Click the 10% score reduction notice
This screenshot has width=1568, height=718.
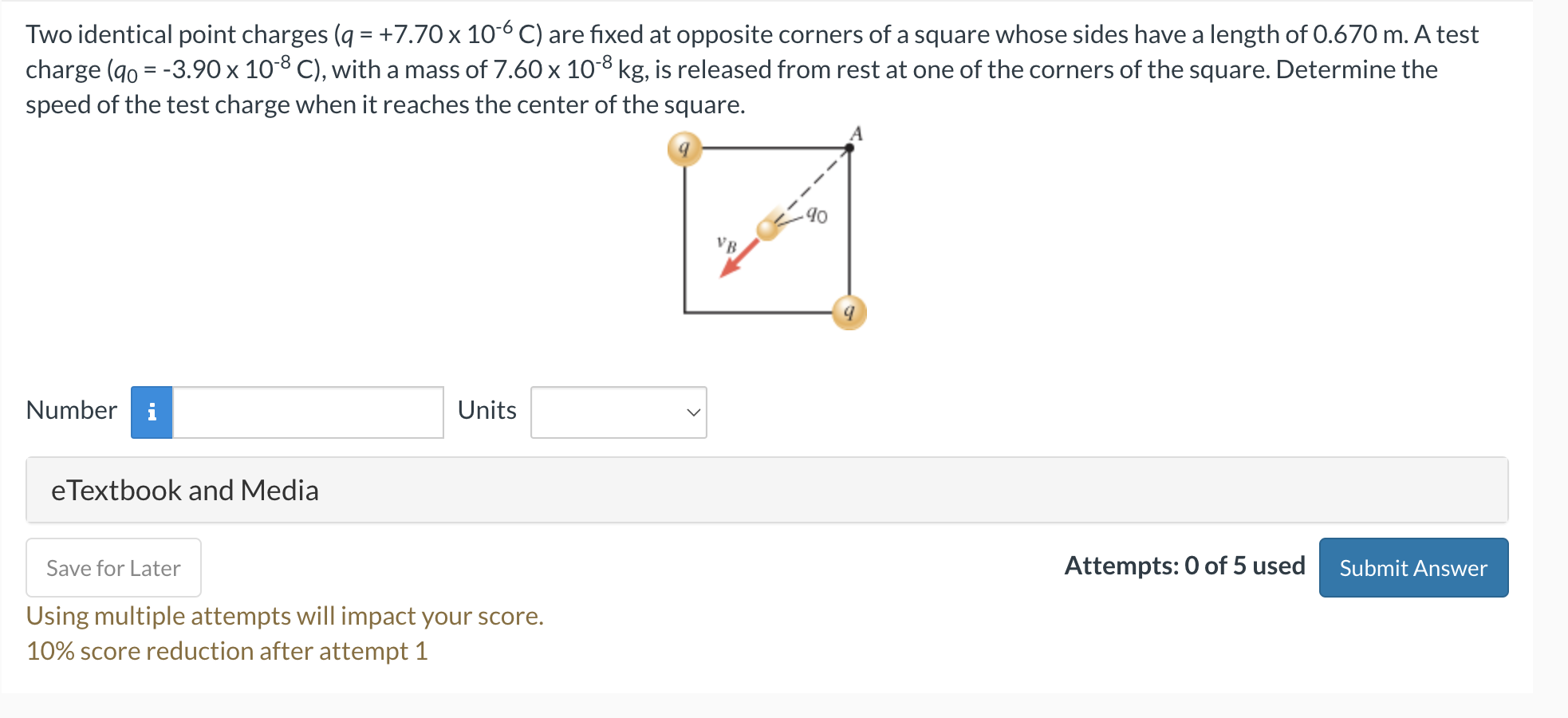[x=227, y=650]
